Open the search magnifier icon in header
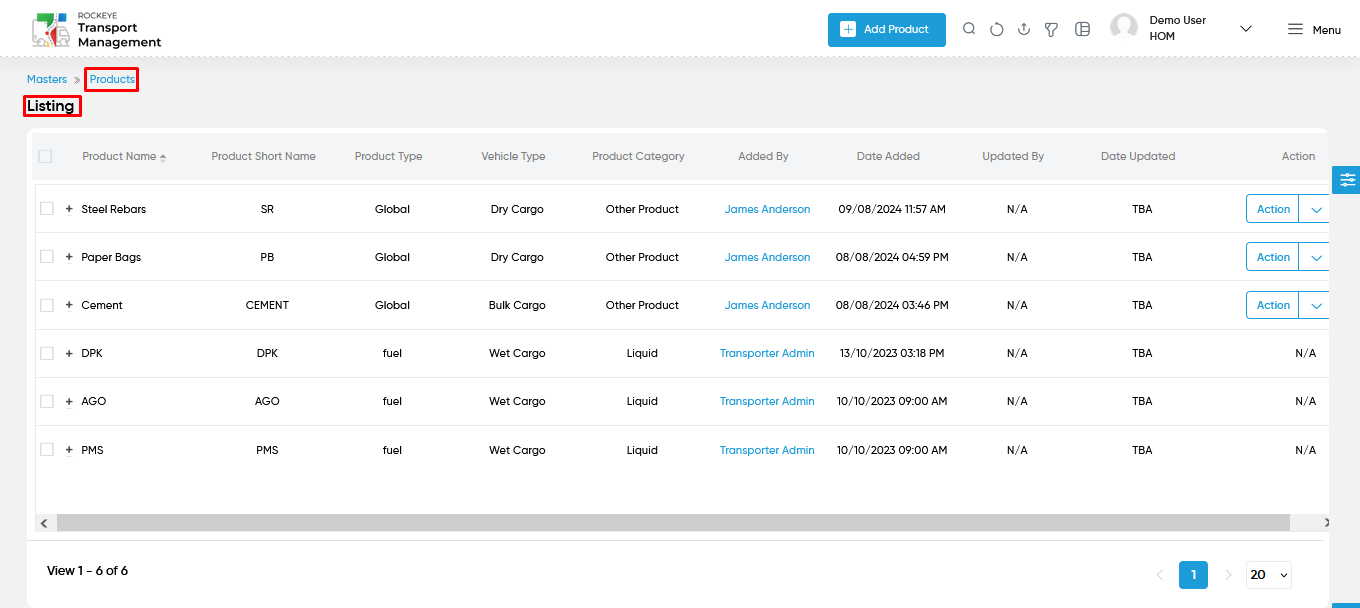Viewport: 1360px width, 608px height. point(969,29)
